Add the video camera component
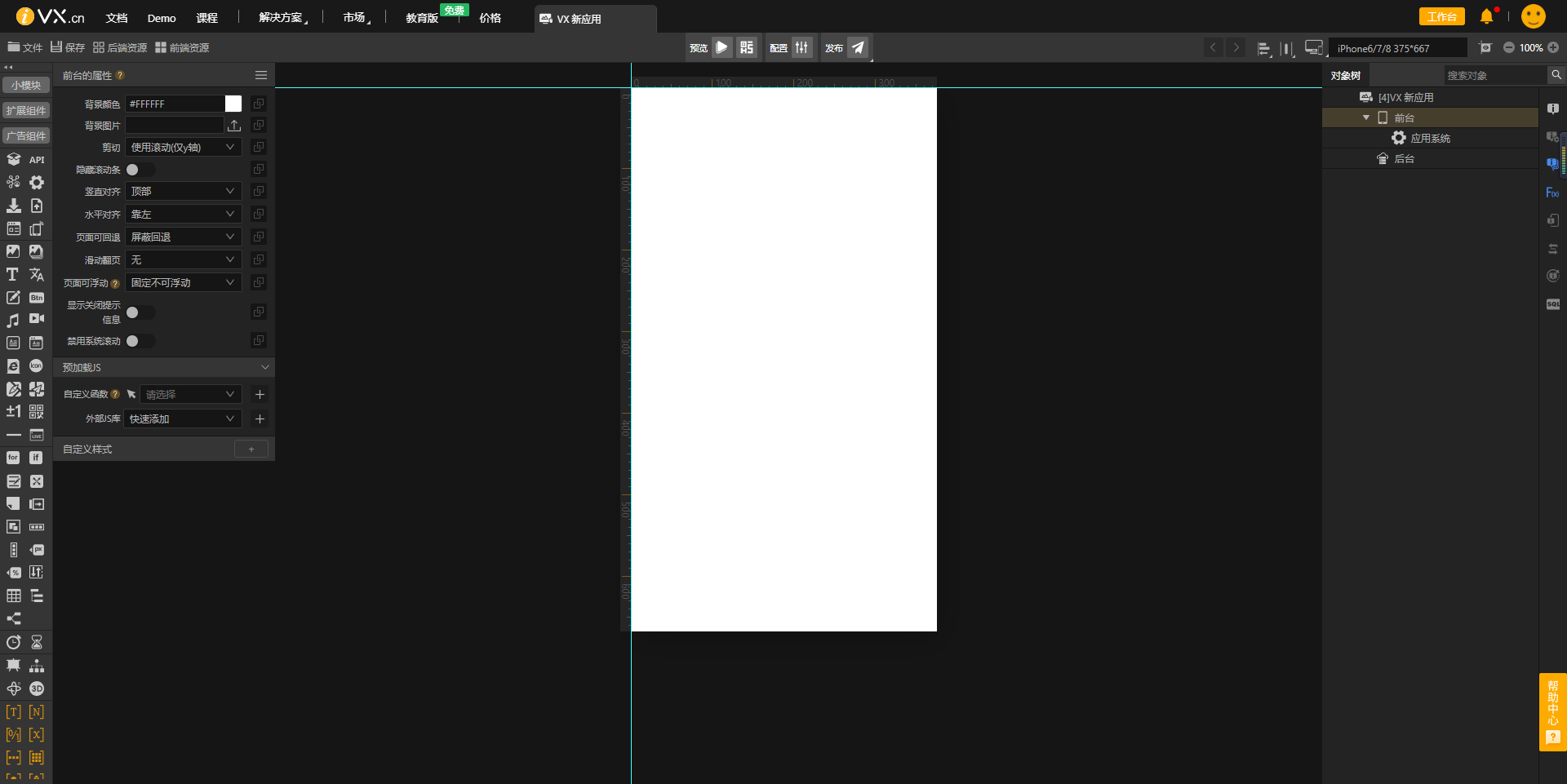Screen dimensions: 1567x784 [x=37, y=319]
